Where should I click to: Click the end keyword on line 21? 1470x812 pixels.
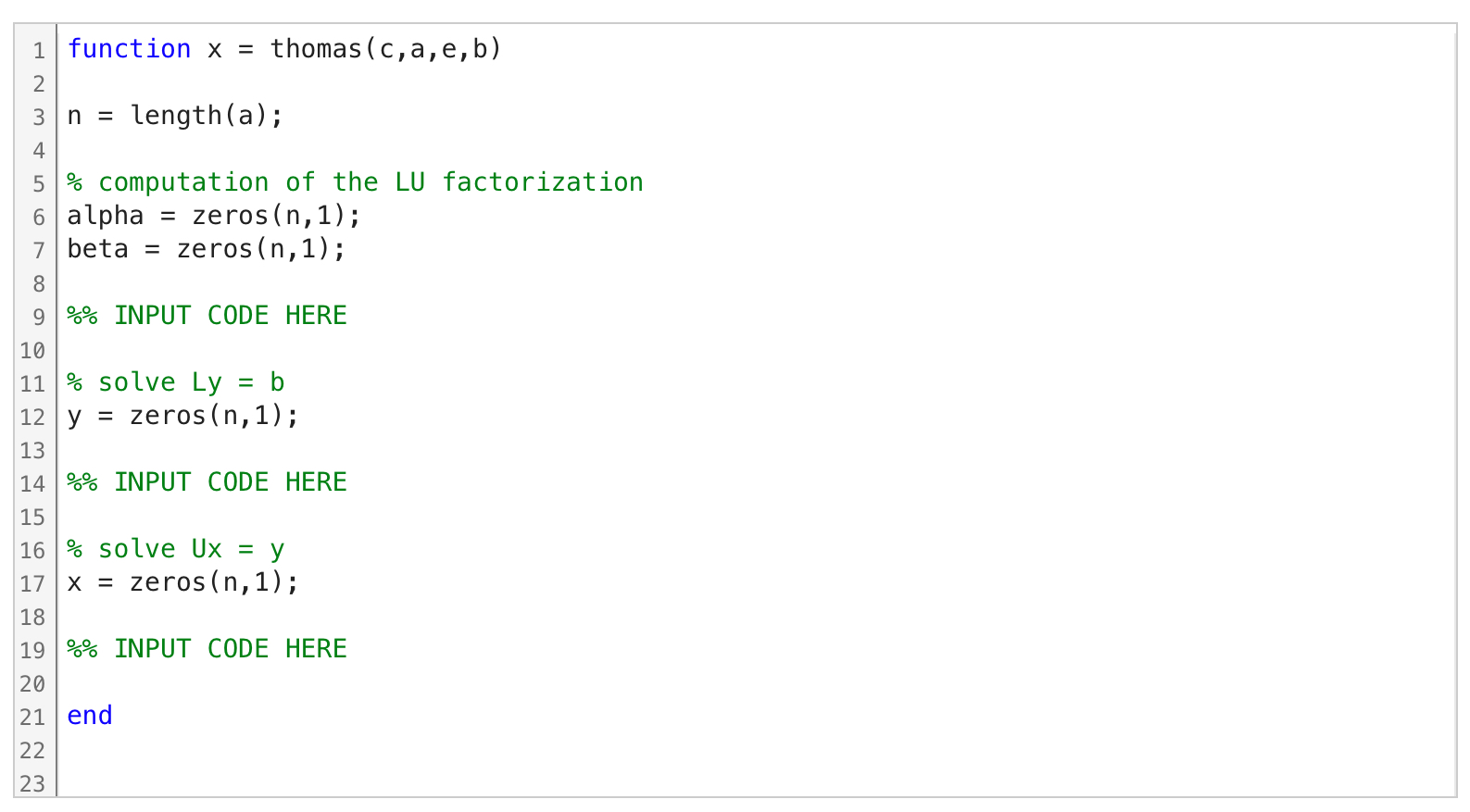coord(90,716)
